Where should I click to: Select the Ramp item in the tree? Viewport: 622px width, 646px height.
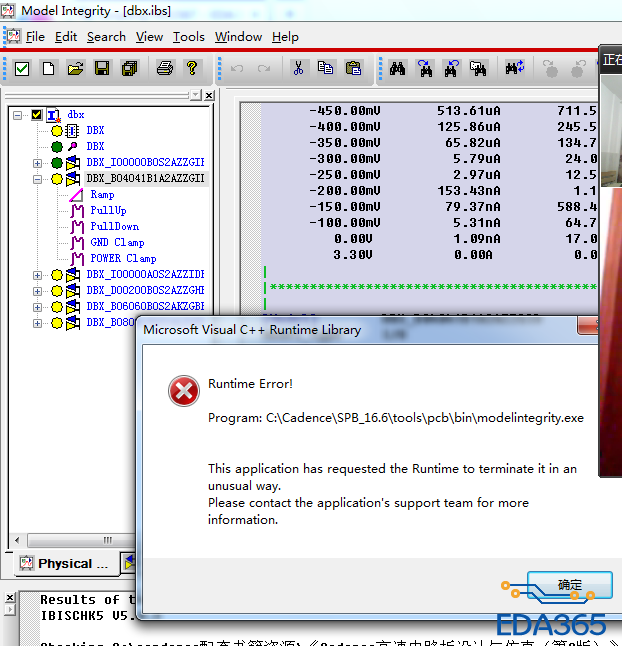coord(102,194)
